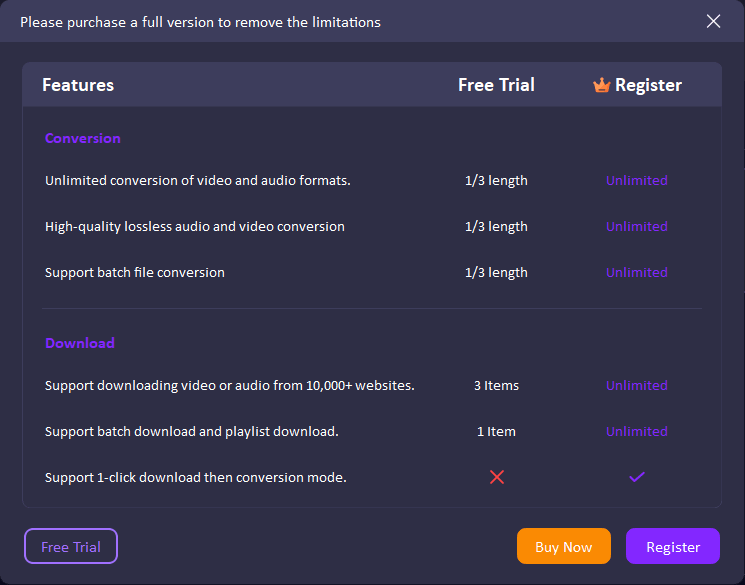This screenshot has height=585, width=745.
Task: Click Unlimited for playlist download row
Action: point(636,431)
